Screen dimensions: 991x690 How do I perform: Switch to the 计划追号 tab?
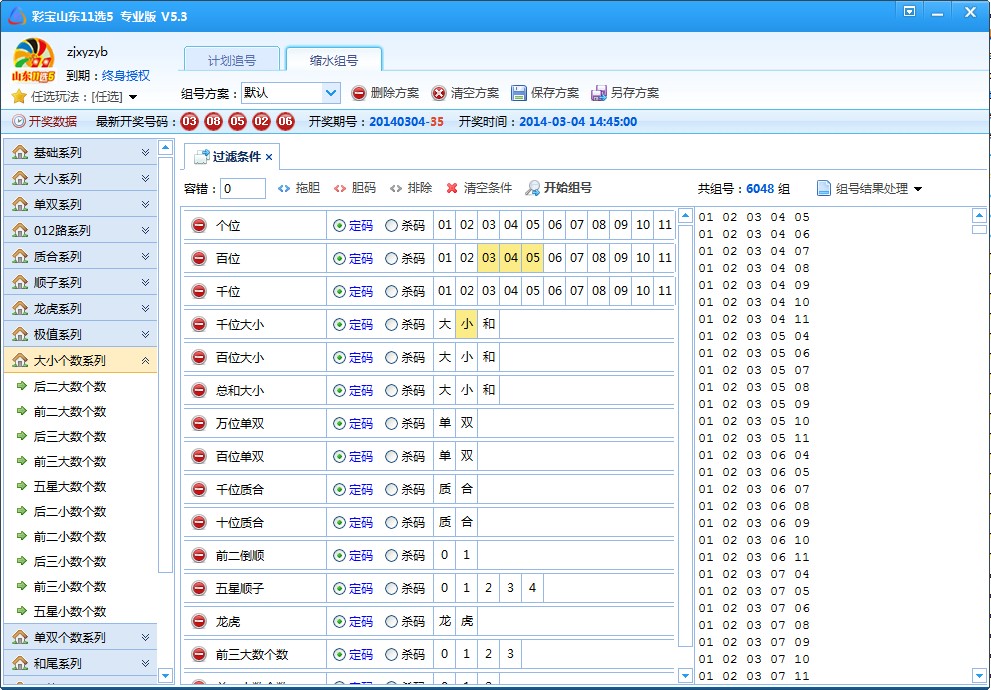click(x=232, y=60)
